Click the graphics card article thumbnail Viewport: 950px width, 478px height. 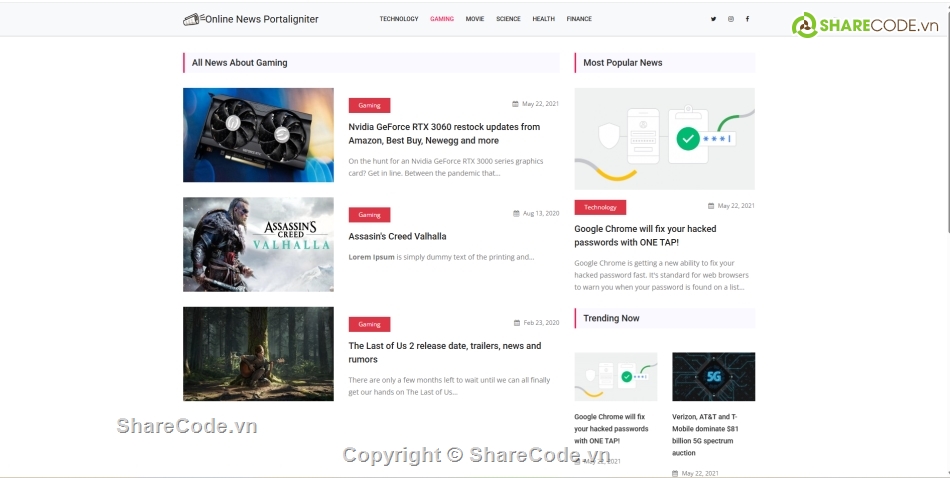pyautogui.click(x=258, y=134)
